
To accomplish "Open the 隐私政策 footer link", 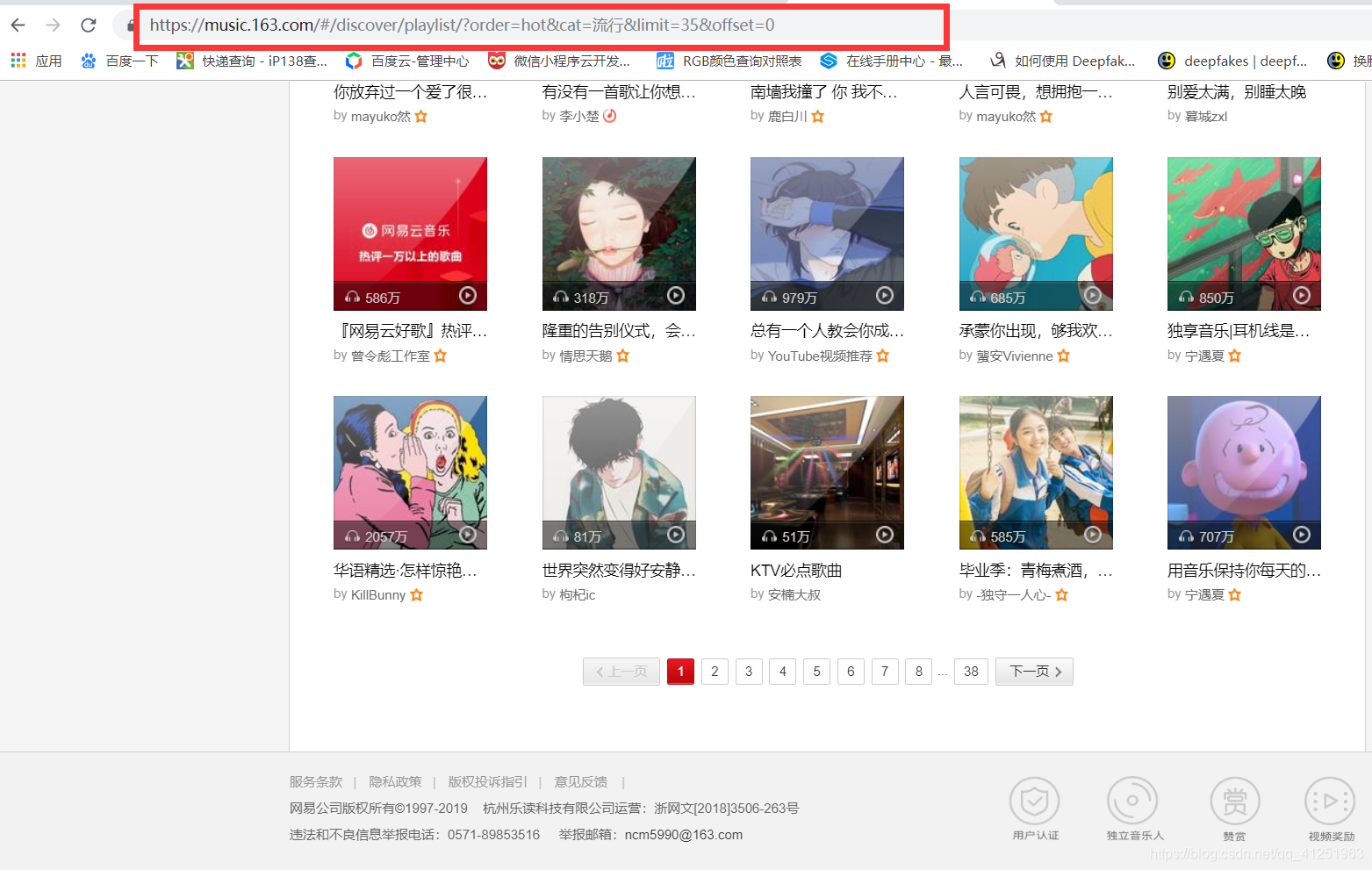I will coord(395,782).
